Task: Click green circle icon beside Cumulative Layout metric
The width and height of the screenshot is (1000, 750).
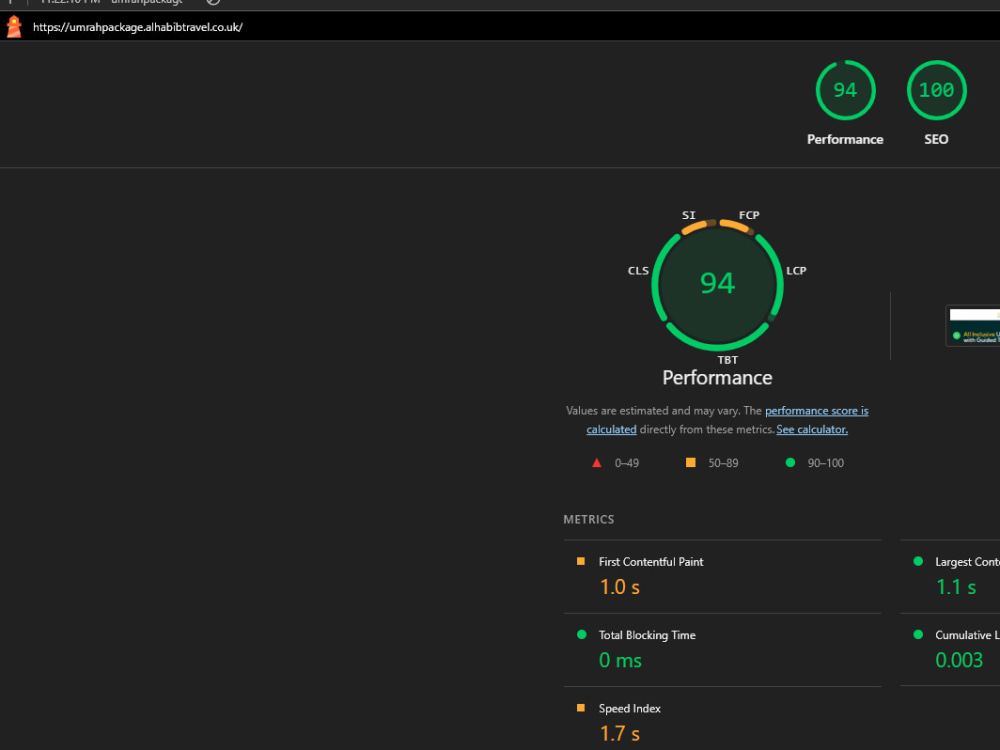Action: pyautogui.click(x=918, y=635)
